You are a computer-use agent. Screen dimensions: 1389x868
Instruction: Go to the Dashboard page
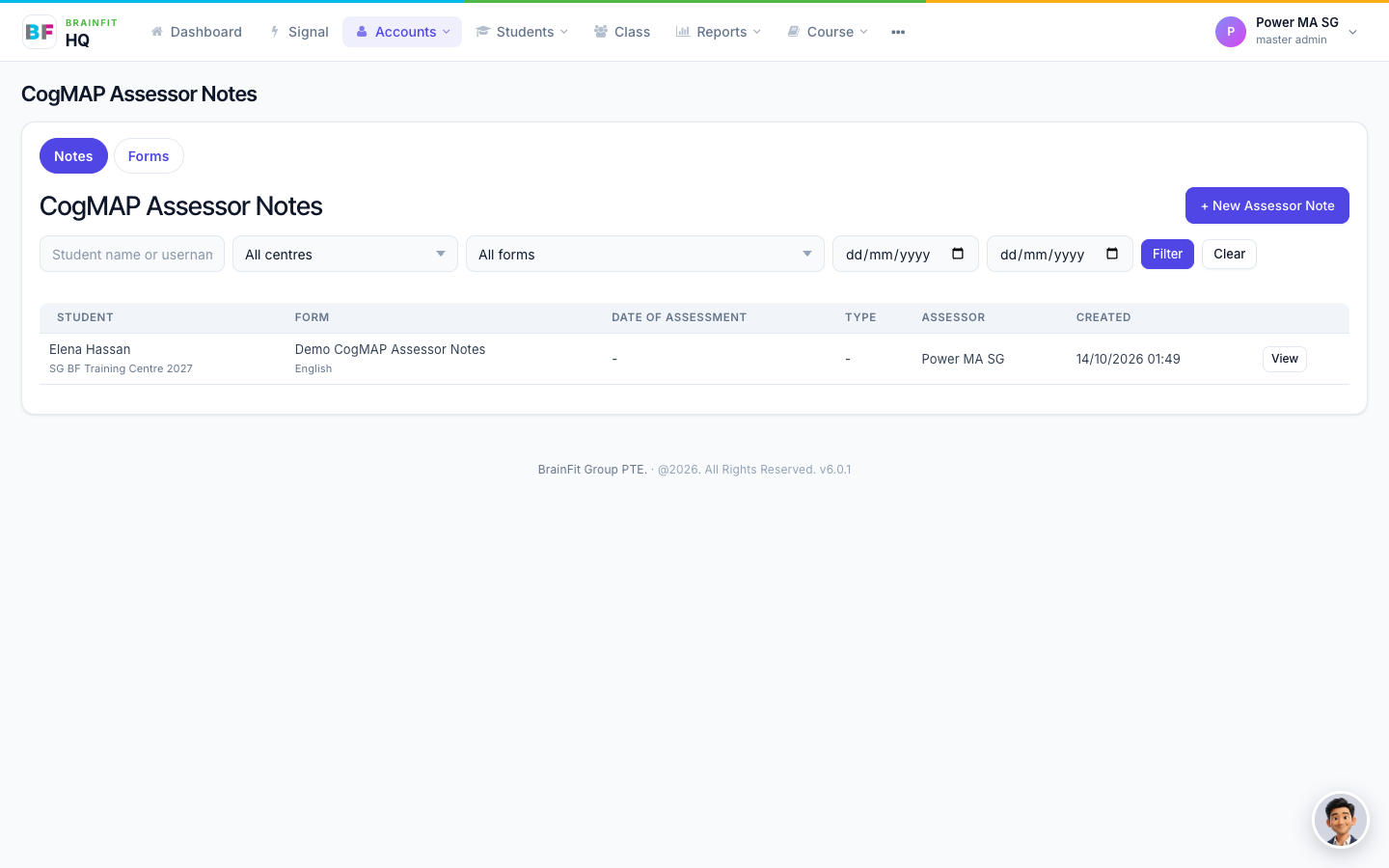[197, 32]
